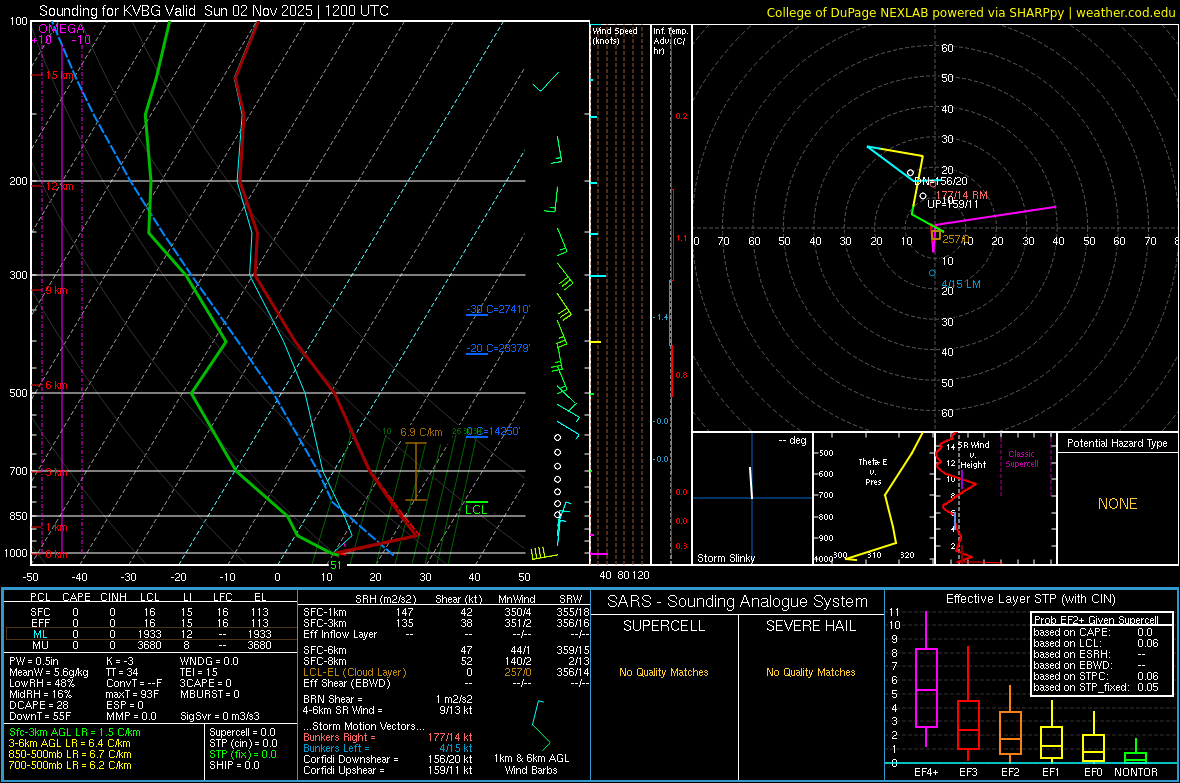Screen dimensions: 1180x783
Task: Click the Prob EF2+ Given Supercell header
Action: (1096, 620)
